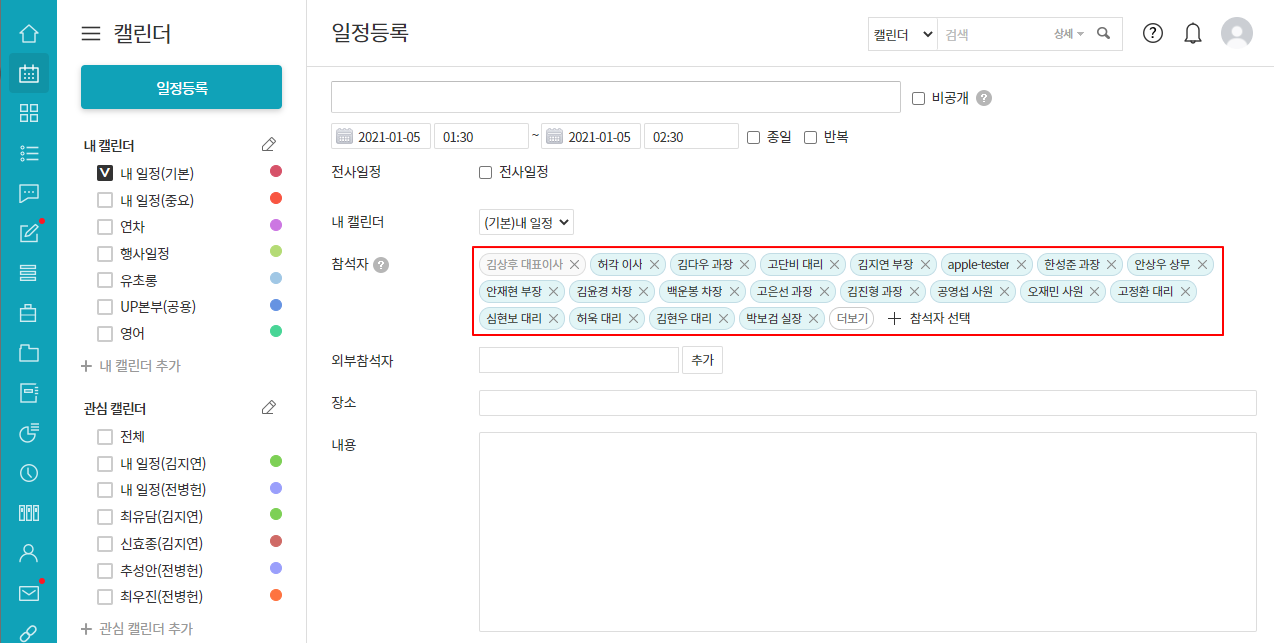Click the edit pencil beside 내 캘린더
Viewport: 1274px width, 643px height.
tap(268, 146)
